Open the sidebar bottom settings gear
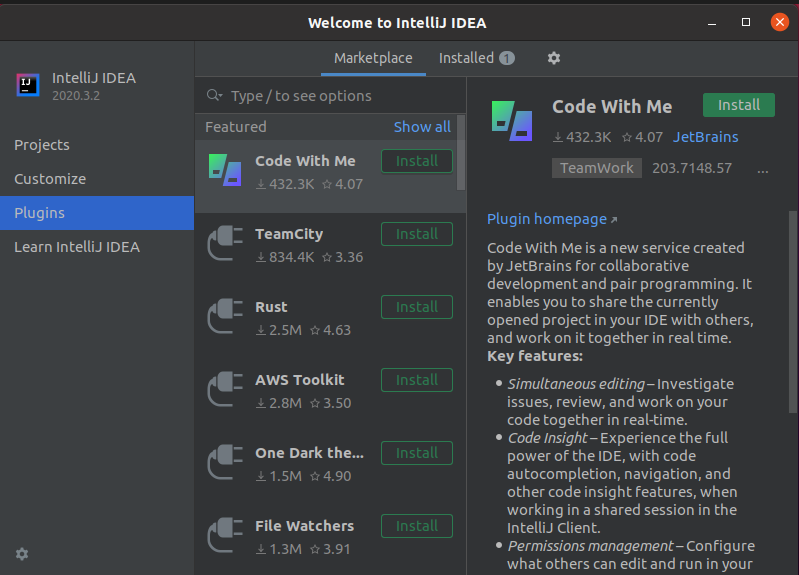 coord(22,554)
